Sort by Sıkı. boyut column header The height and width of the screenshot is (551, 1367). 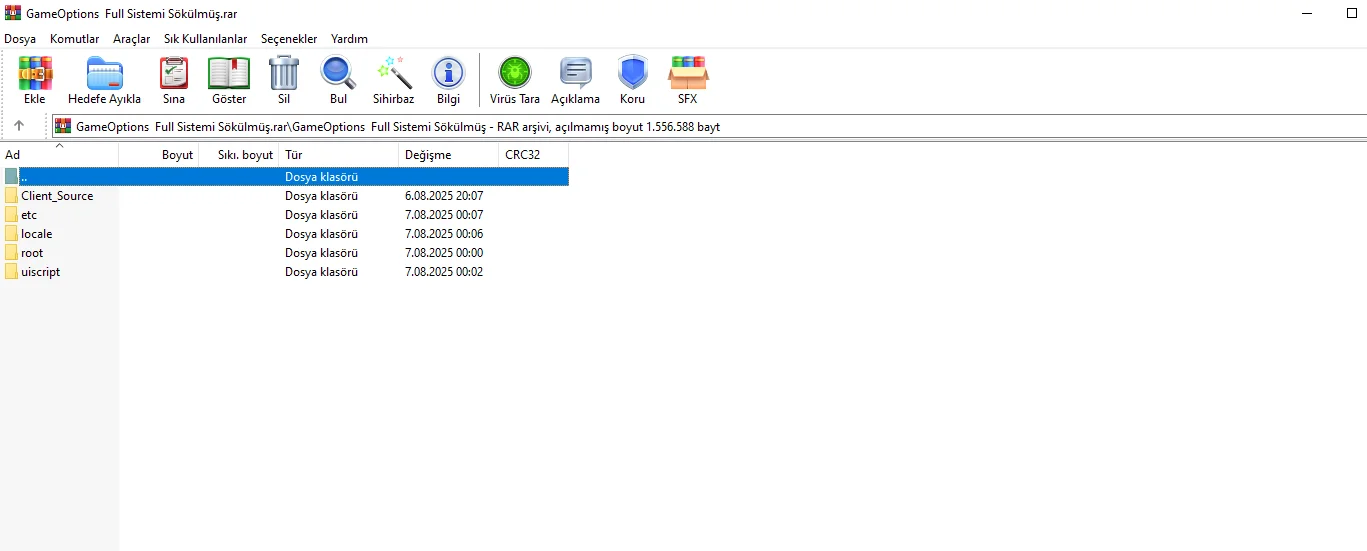[x=239, y=155]
